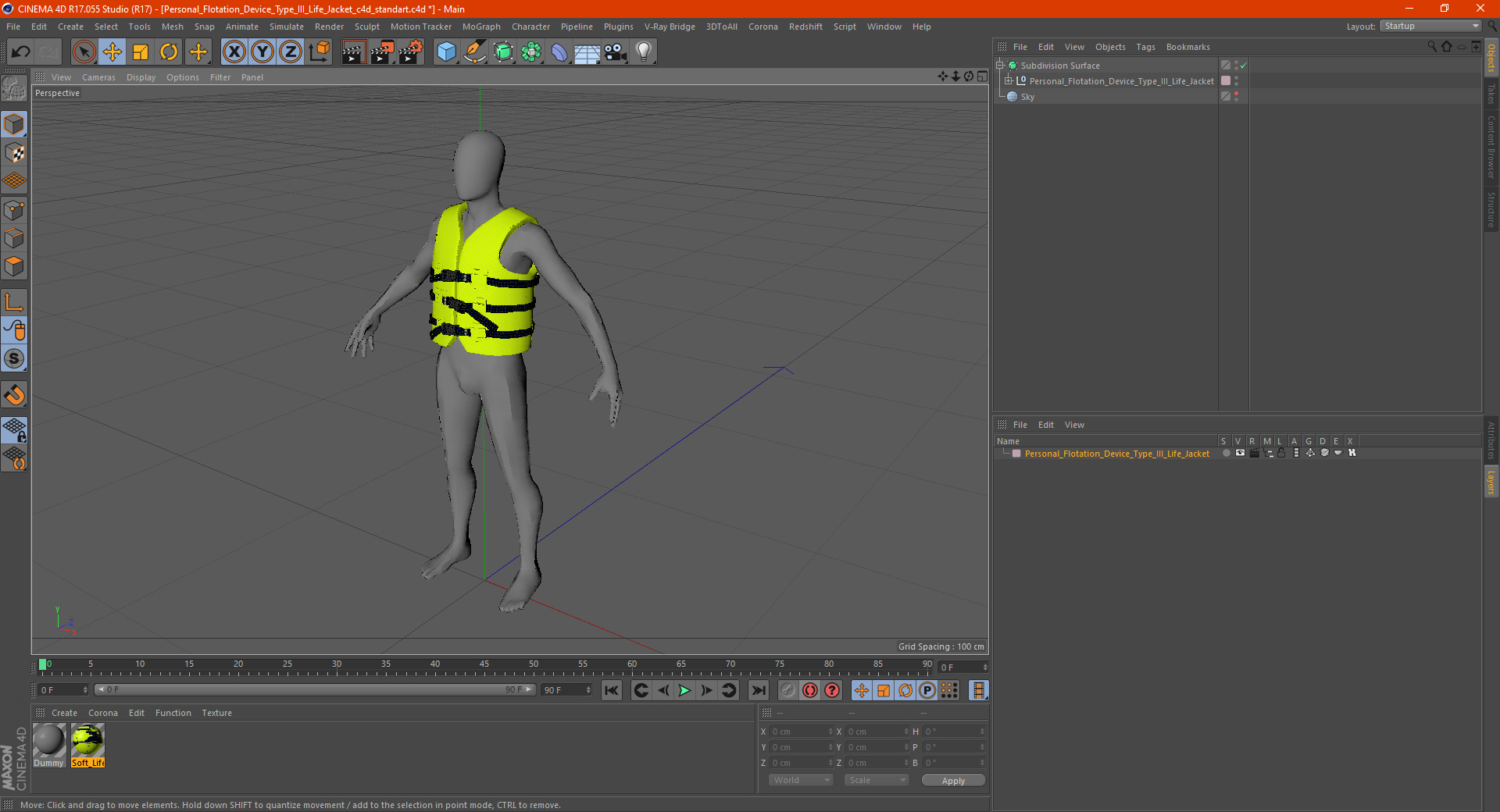Open the Character menu

point(530,27)
